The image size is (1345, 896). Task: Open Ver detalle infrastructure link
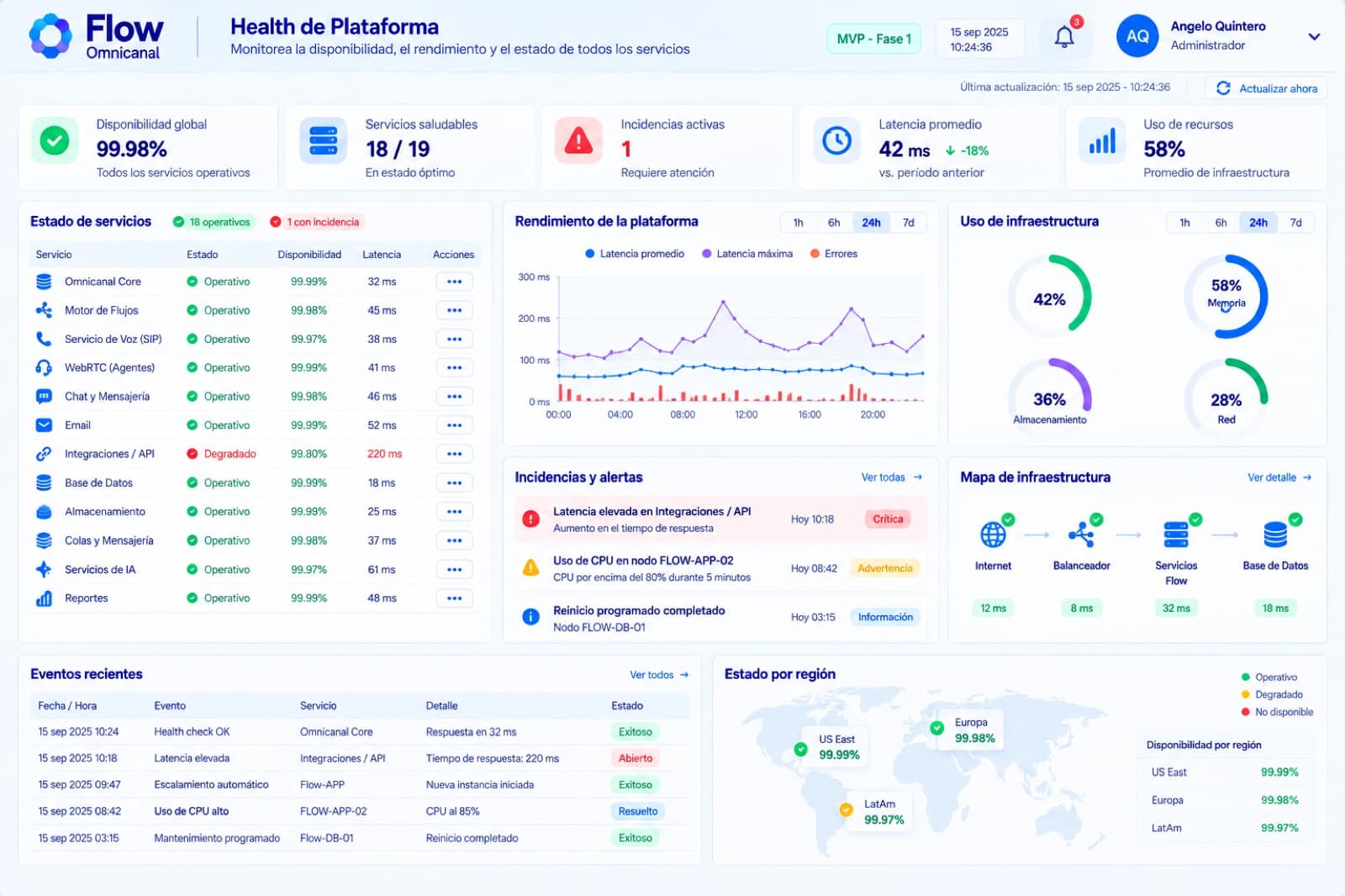coord(1279,477)
